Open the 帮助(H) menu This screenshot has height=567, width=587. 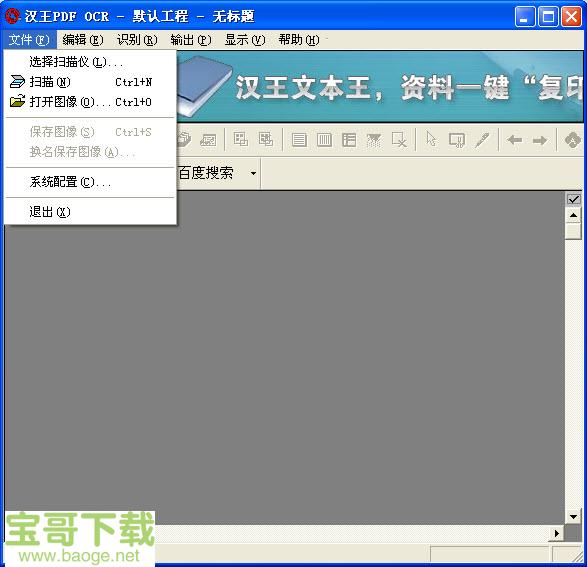coord(299,40)
